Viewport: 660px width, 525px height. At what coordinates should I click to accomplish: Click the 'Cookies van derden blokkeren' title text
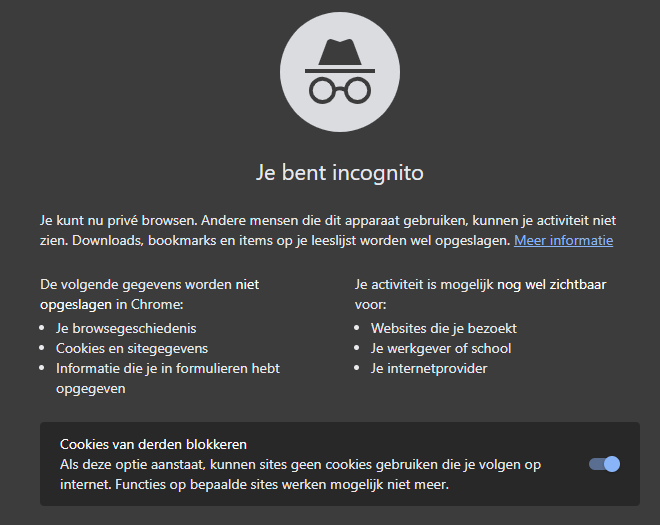click(x=153, y=444)
